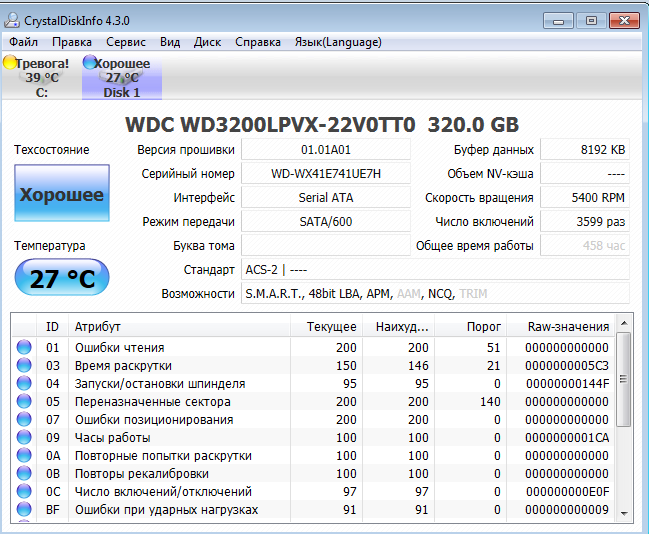Click the Наихуд... column header
Image resolution: width=649 pixels, height=534 pixels.
point(399,326)
